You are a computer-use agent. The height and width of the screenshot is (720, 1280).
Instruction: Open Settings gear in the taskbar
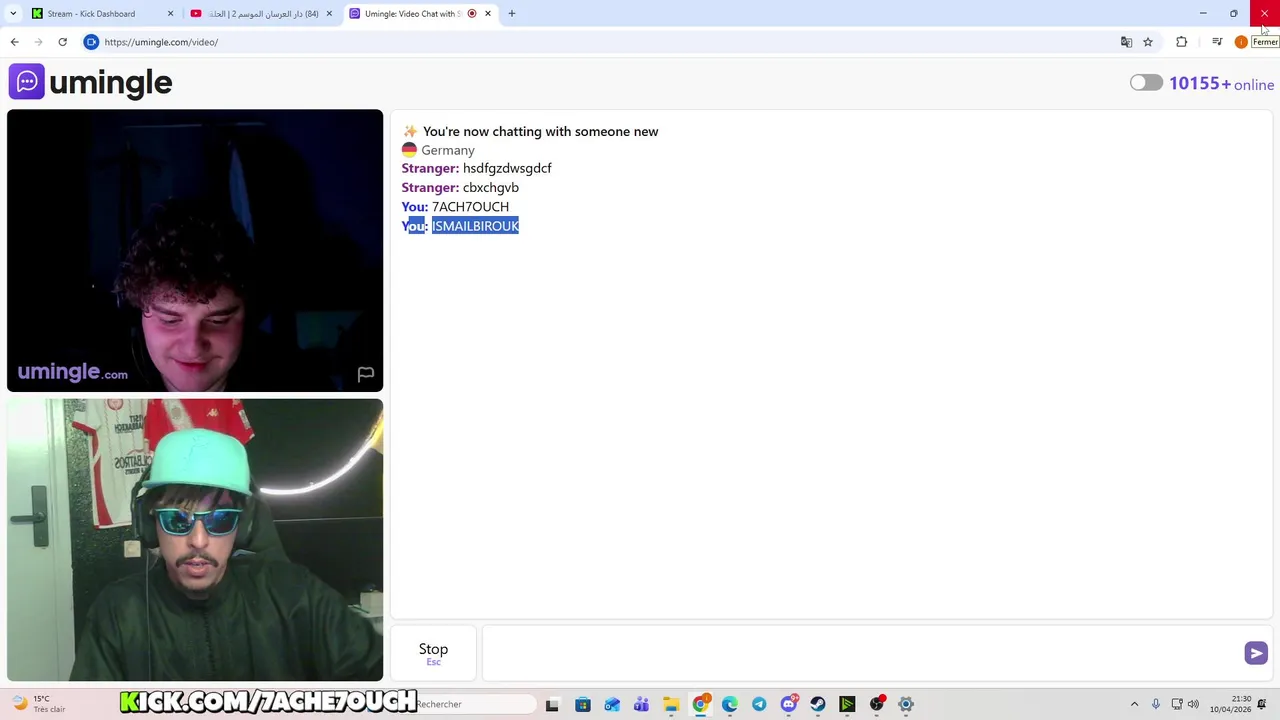906,704
